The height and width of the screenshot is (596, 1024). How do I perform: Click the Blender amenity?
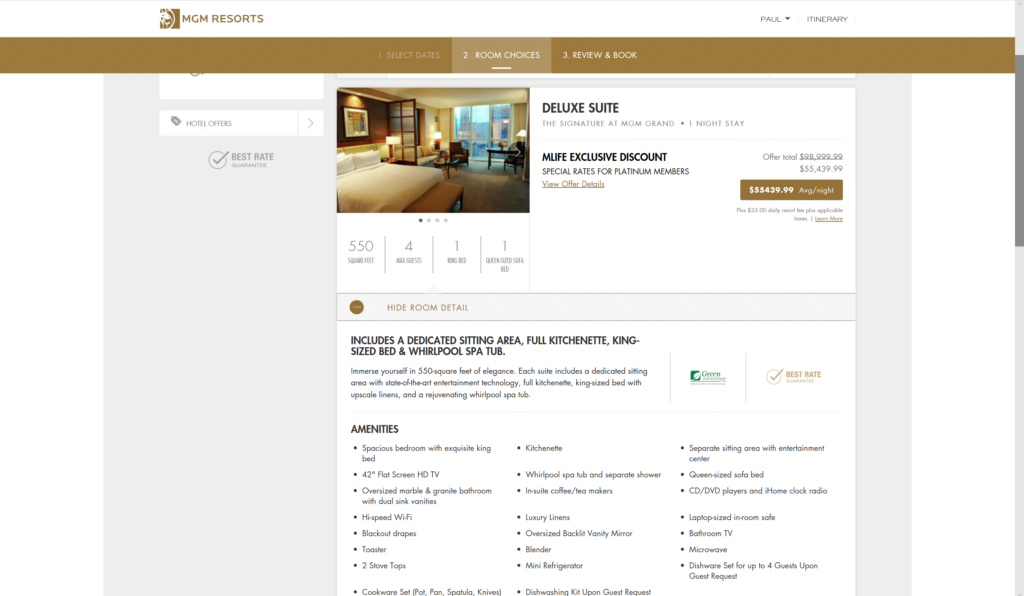538,550
